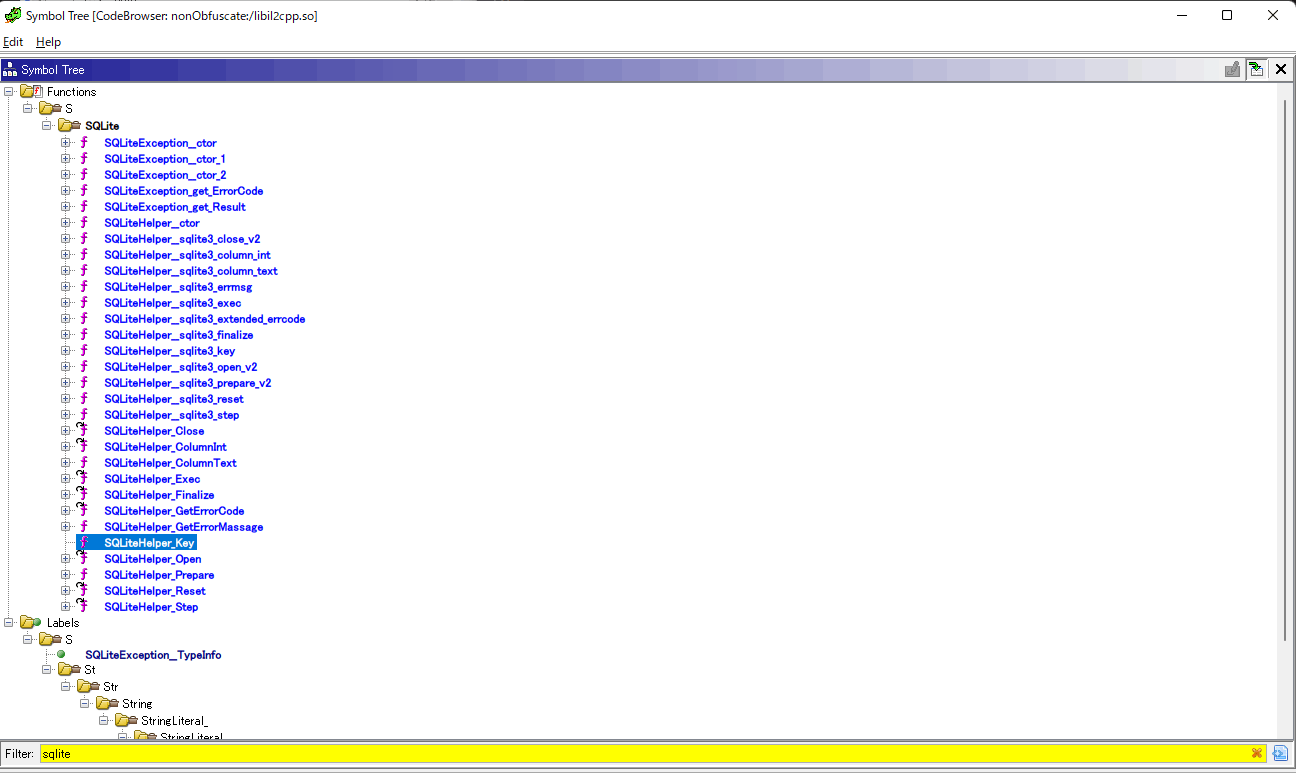Click the Functions root folder icon

(31, 92)
